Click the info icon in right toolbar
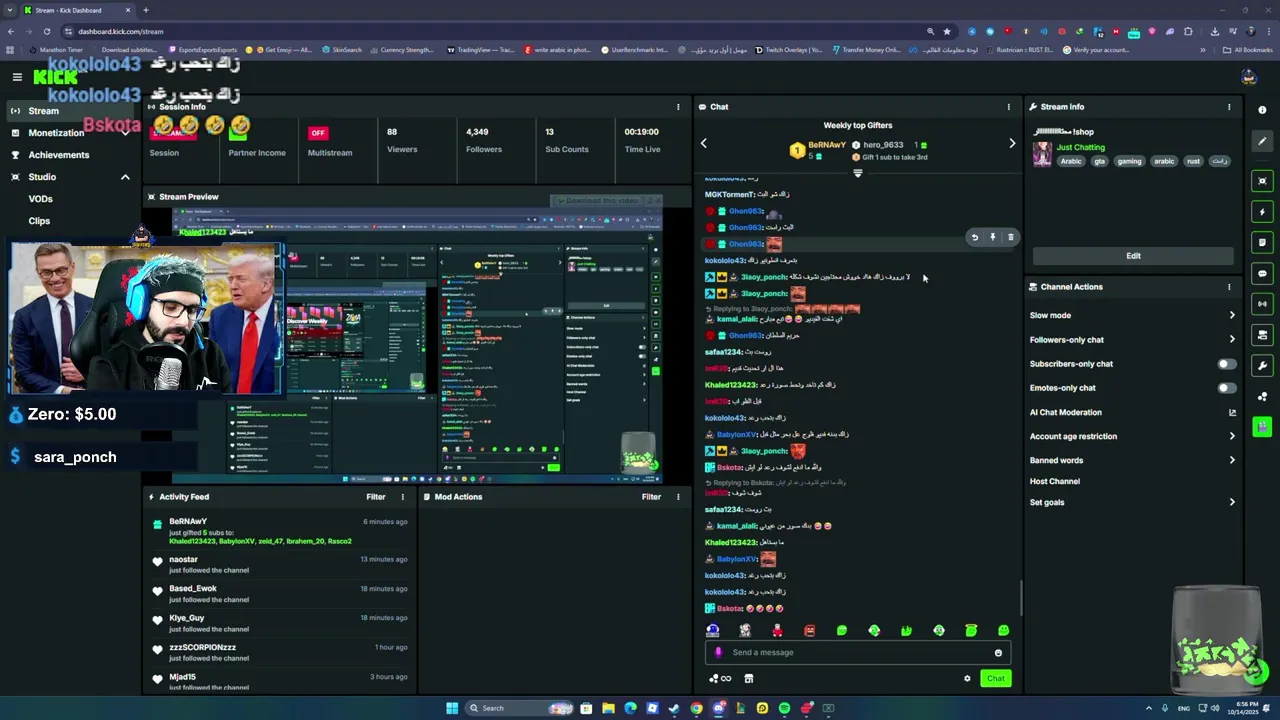The image size is (1280, 720). coord(1262,110)
